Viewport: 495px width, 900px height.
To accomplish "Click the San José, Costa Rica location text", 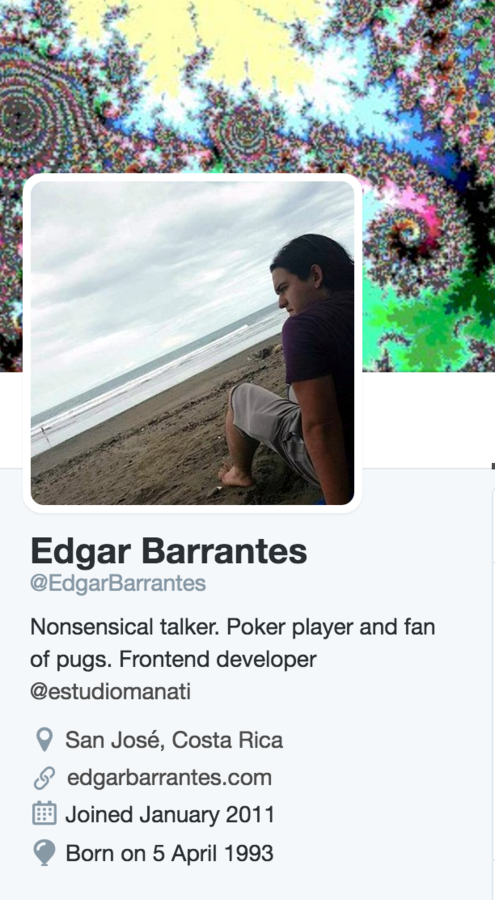I will pyautogui.click(x=174, y=740).
